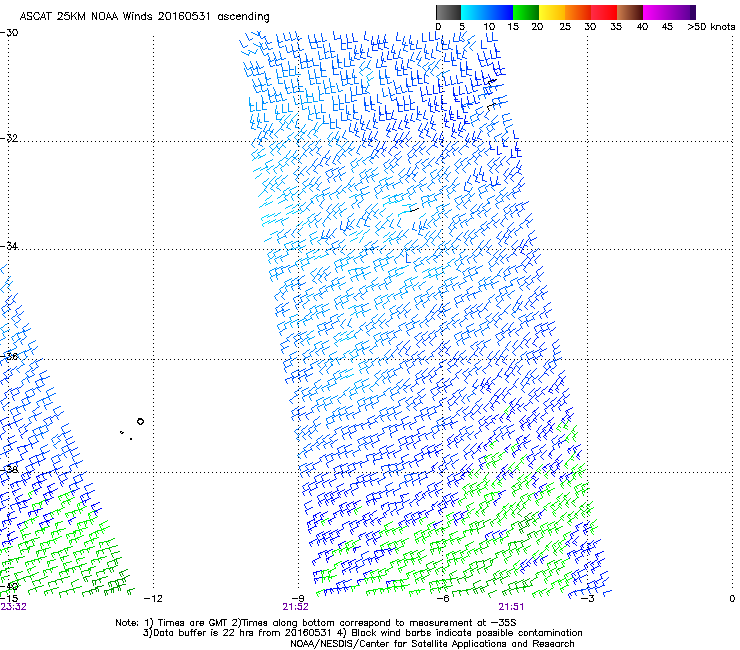Click the blue 10-15 knots color swatch
This screenshot has height=650, width=740.
click(x=500, y=12)
